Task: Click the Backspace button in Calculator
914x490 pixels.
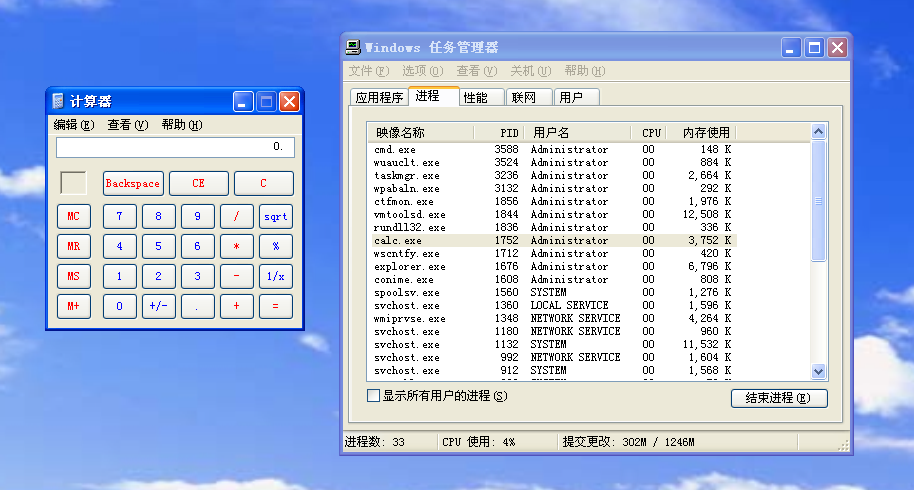Action: click(133, 184)
